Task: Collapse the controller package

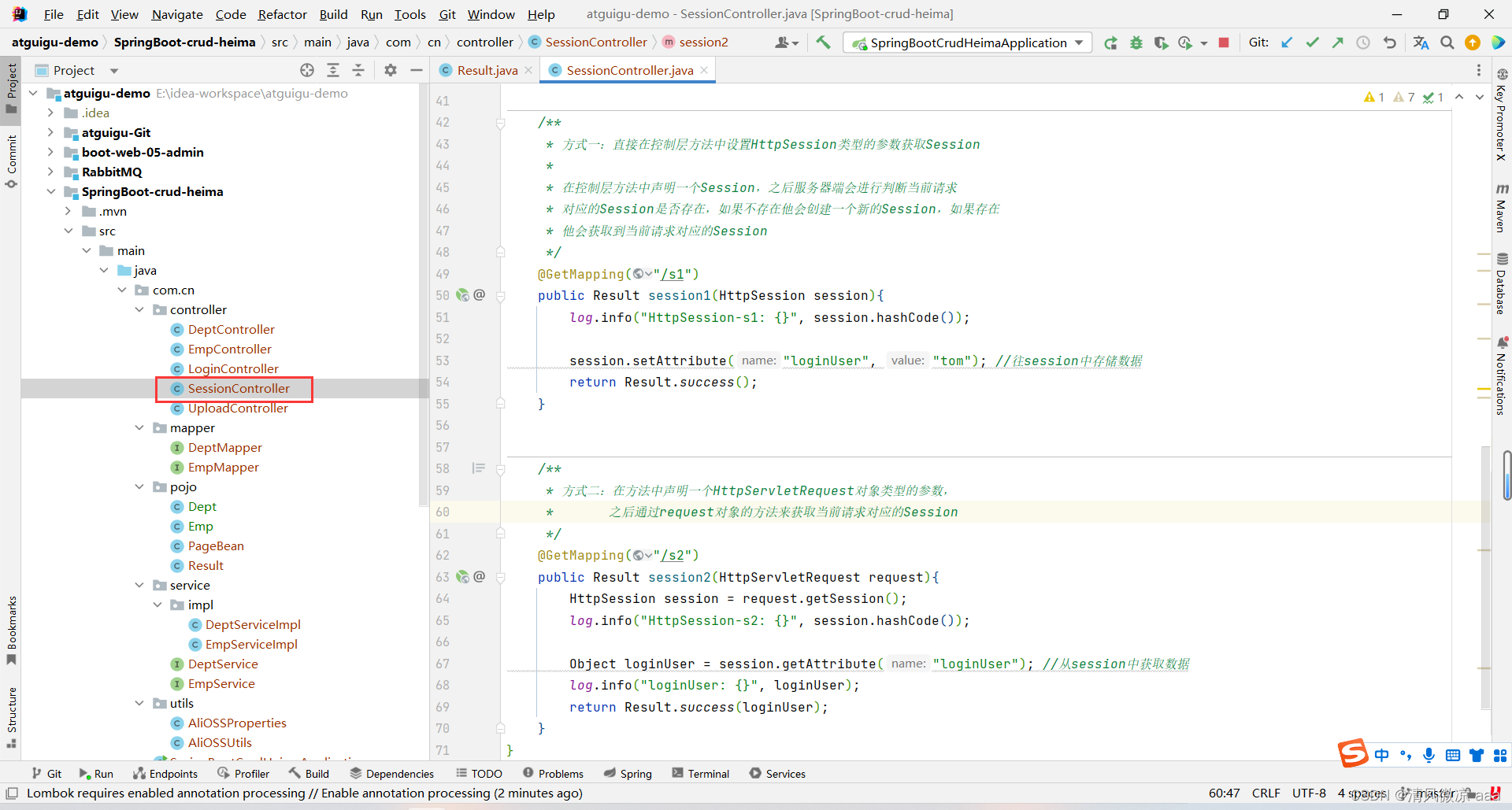Action: pyautogui.click(x=139, y=309)
